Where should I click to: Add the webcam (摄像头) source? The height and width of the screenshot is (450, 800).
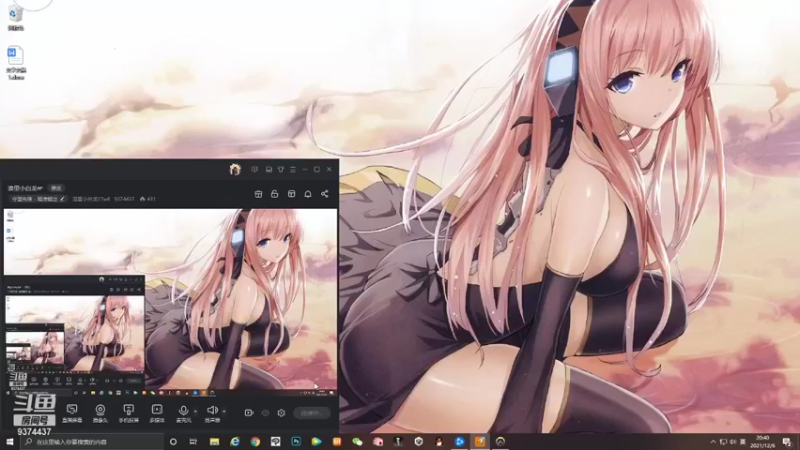[x=100, y=413]
